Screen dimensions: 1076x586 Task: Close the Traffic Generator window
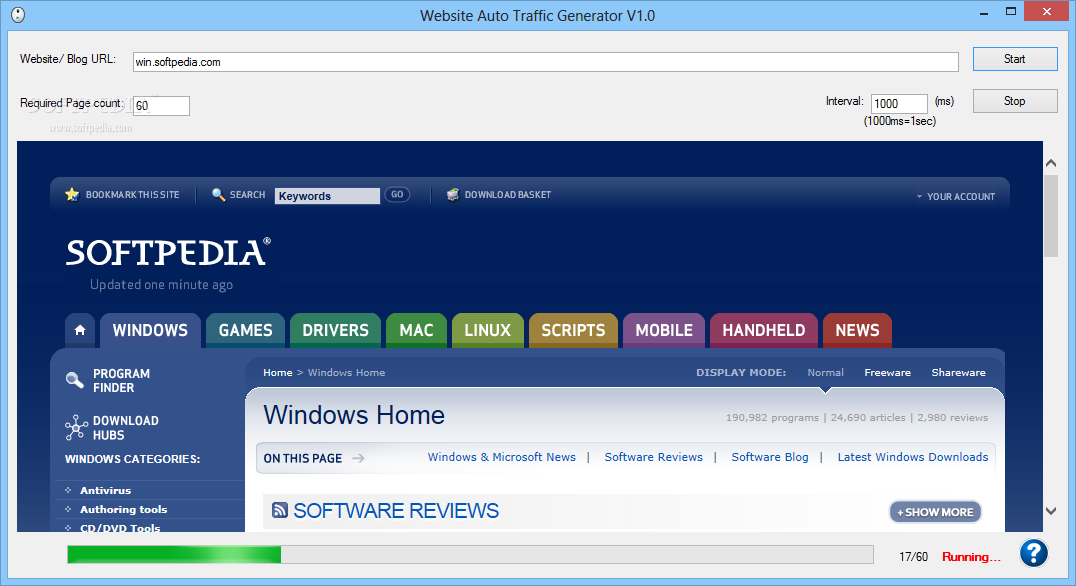tap(1046, 12)
